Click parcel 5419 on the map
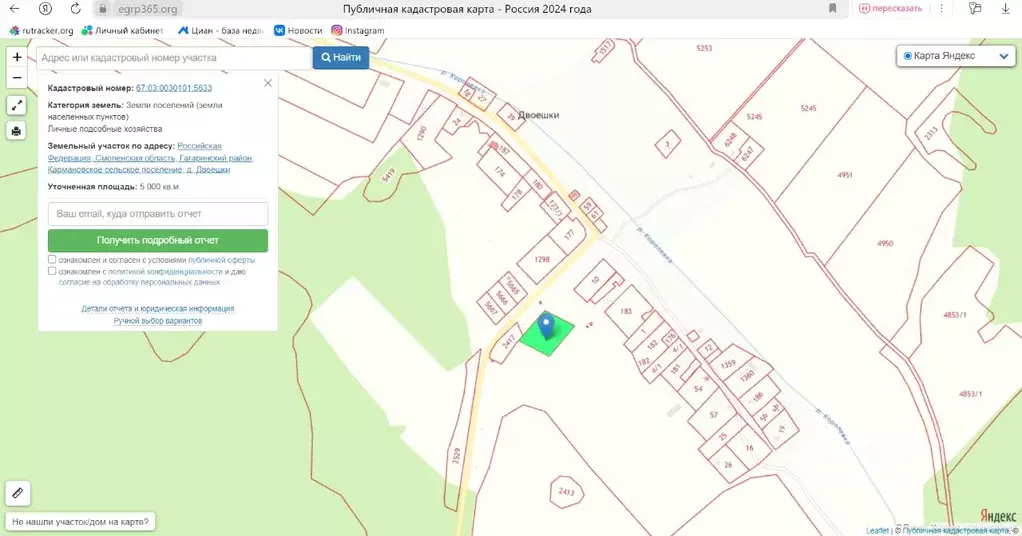1022x536 pixels. [388, 175]
